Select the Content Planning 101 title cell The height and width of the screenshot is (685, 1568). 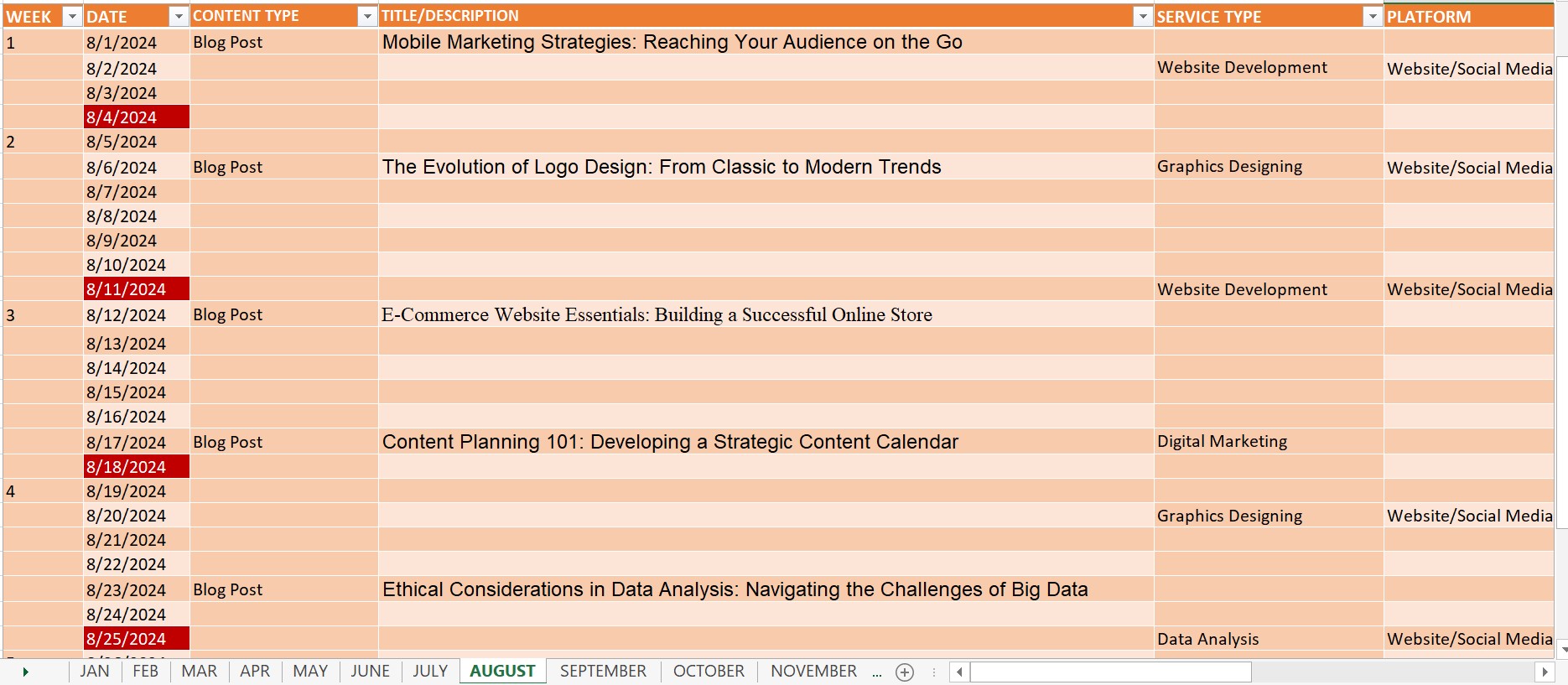click(x=766, y=442)
